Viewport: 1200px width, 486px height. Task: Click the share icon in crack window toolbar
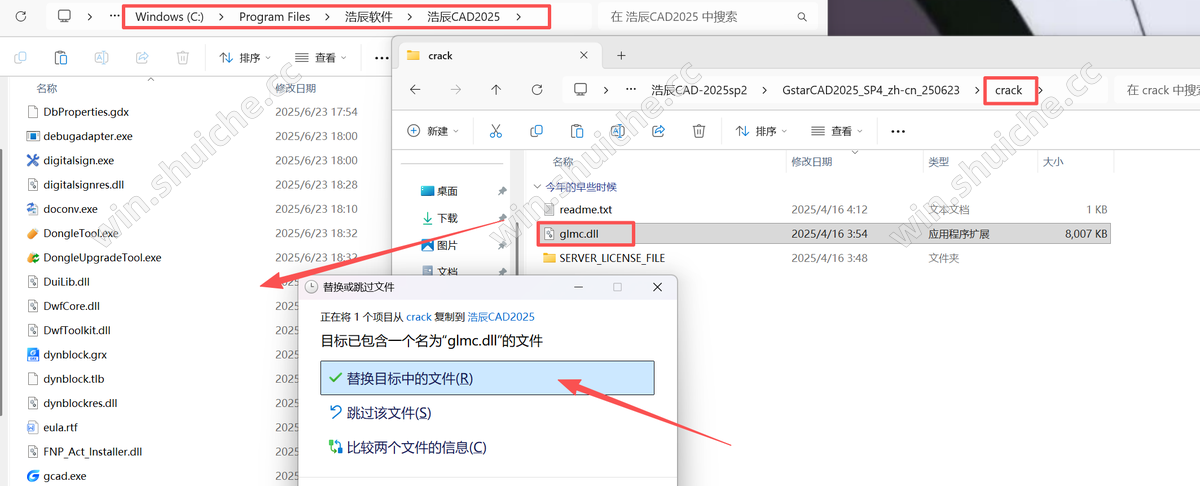tap(659, 131)
